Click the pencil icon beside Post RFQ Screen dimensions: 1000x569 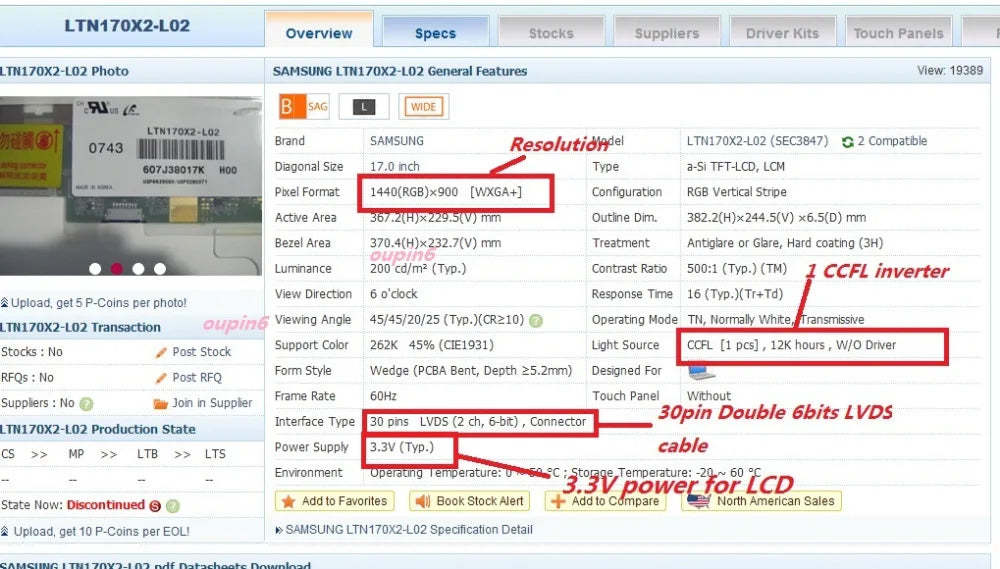pyautogui.click(x=161, y=378)
